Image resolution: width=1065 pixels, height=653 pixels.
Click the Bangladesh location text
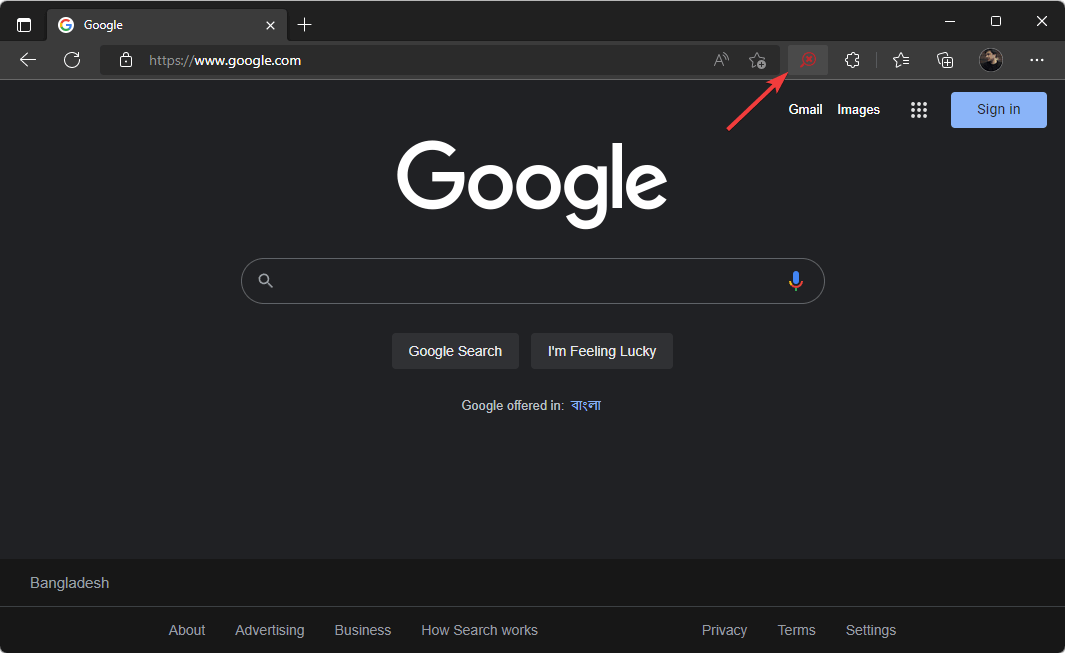pyautogui.click(x=69, y=583)
